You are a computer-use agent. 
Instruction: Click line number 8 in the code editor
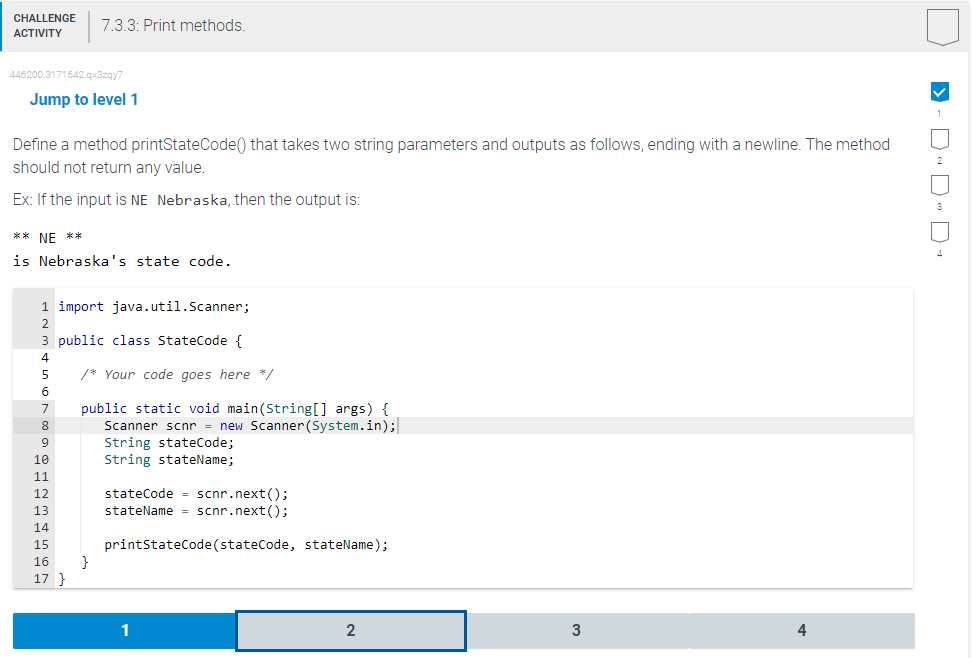click(x=44, y=425)
